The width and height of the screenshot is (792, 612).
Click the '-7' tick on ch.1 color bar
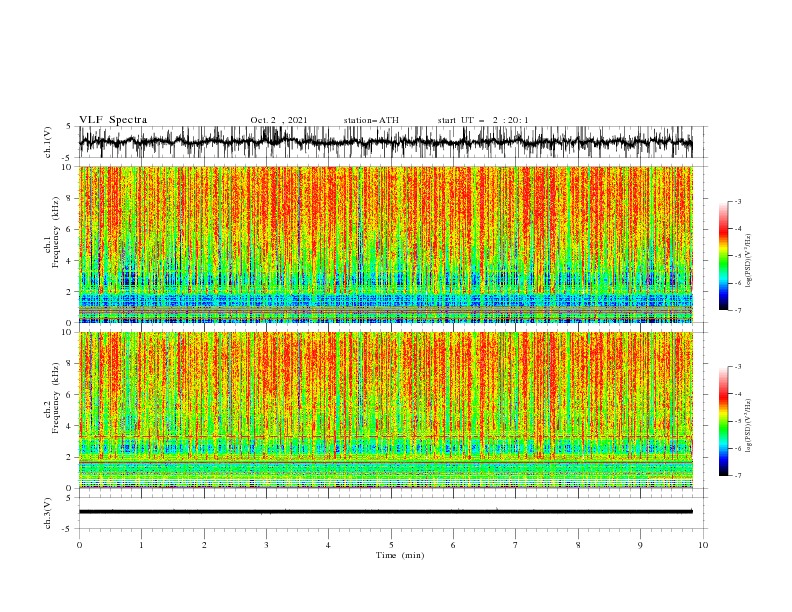click(738, 310)
